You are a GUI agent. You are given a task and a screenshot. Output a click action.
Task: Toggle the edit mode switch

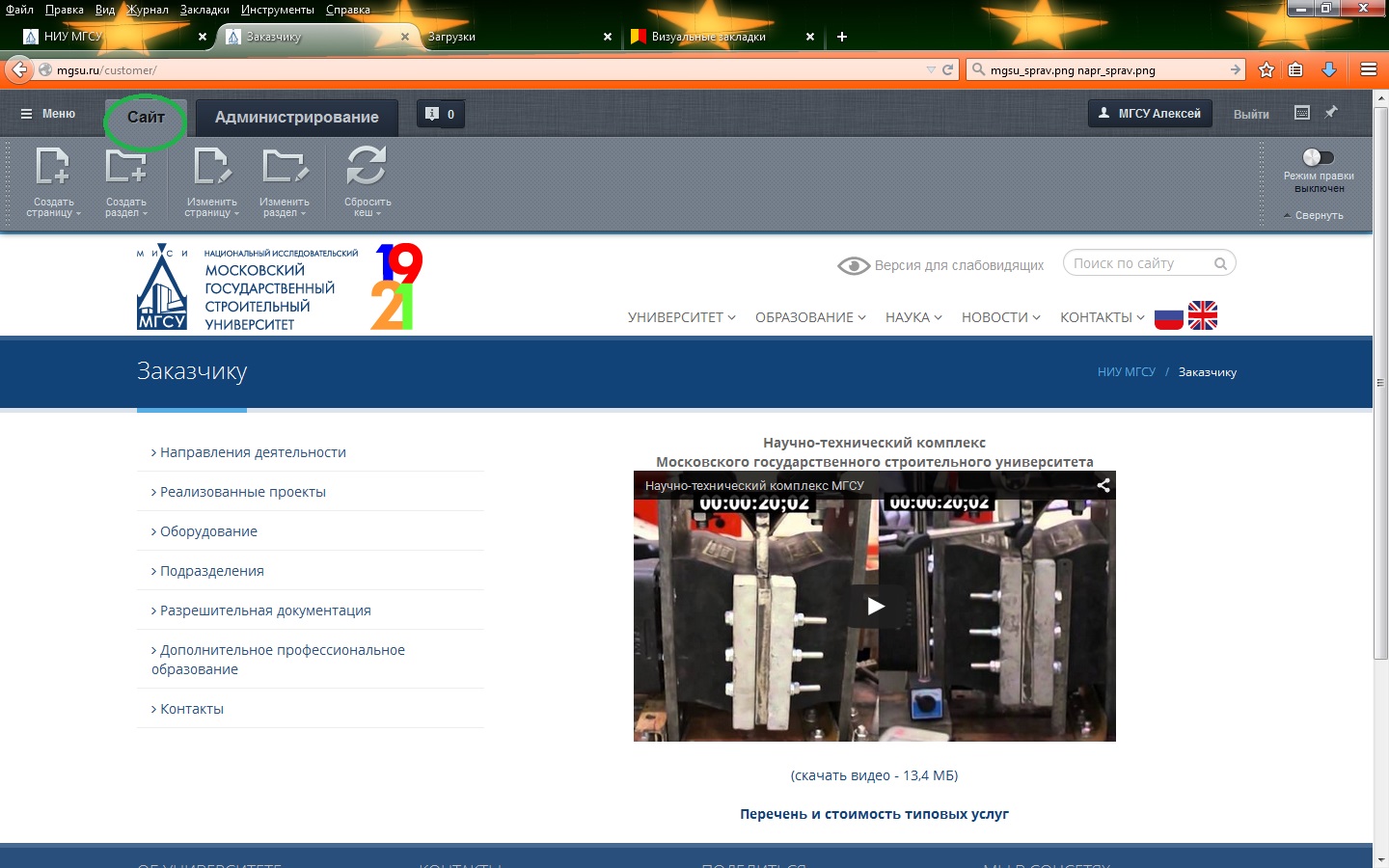[1318, 157]
